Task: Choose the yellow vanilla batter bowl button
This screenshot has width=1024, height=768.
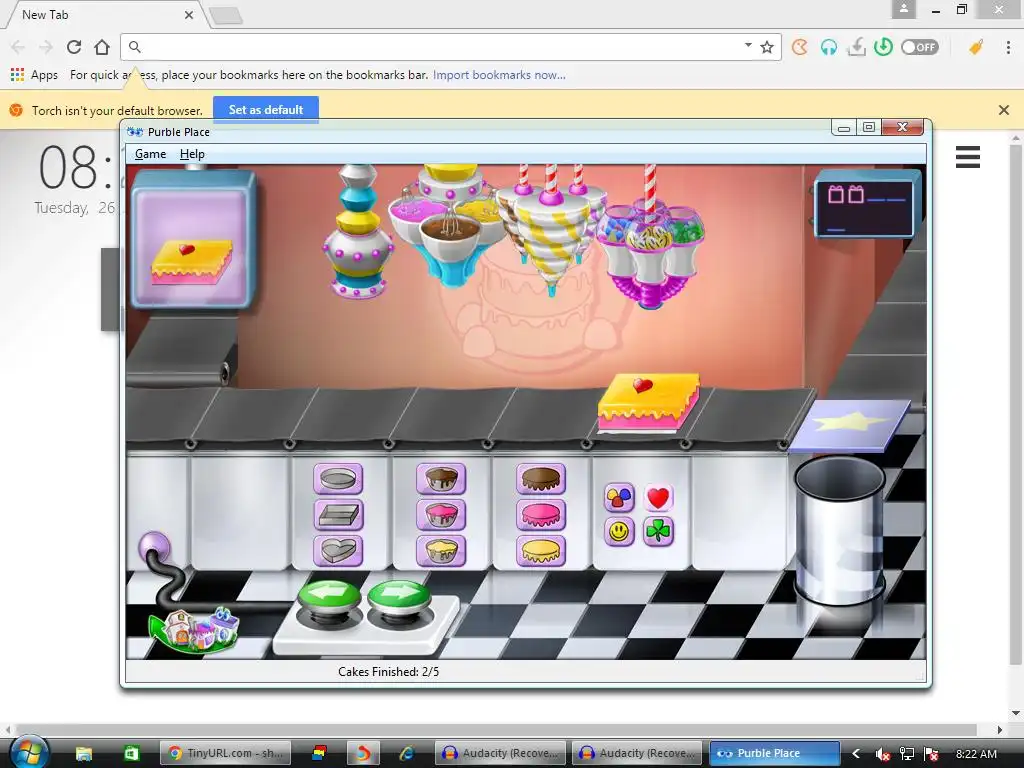Action: (441, 551)
